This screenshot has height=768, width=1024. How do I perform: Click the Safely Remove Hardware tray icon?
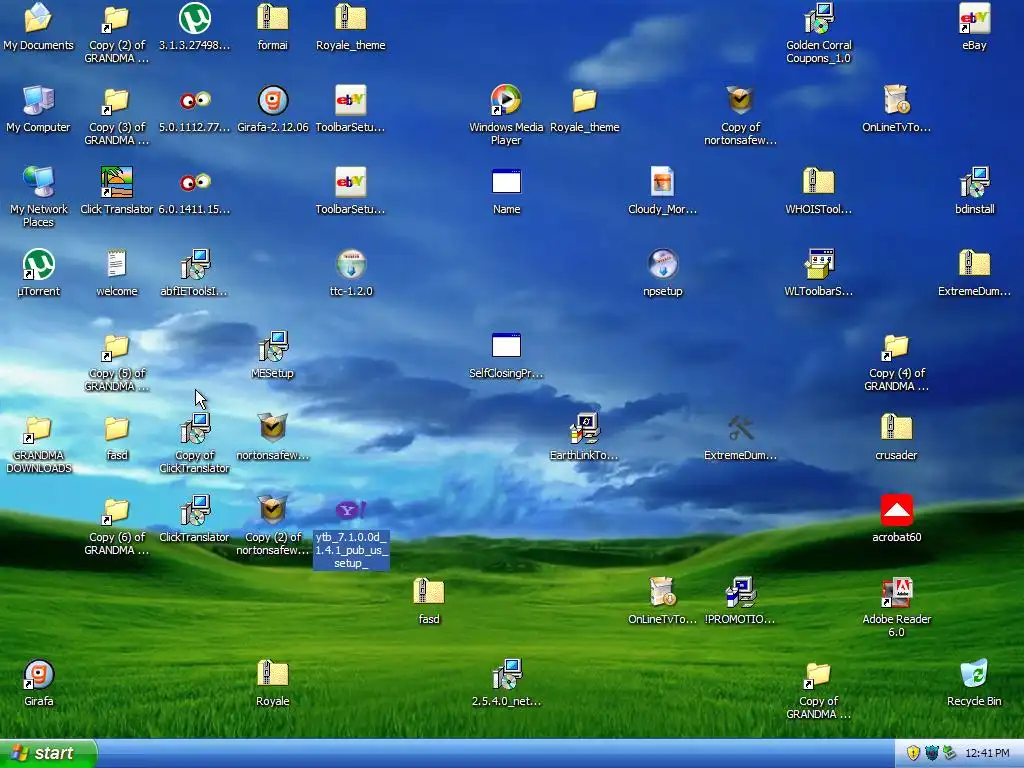point(949,754)
